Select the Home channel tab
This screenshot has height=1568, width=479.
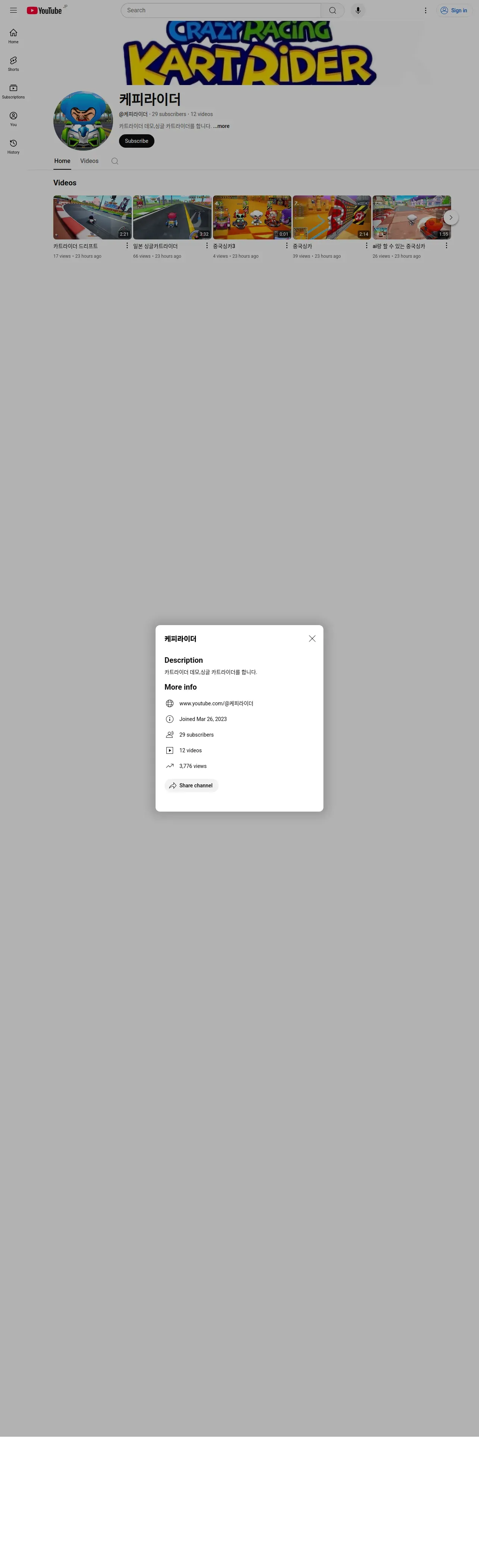(62, 161)
